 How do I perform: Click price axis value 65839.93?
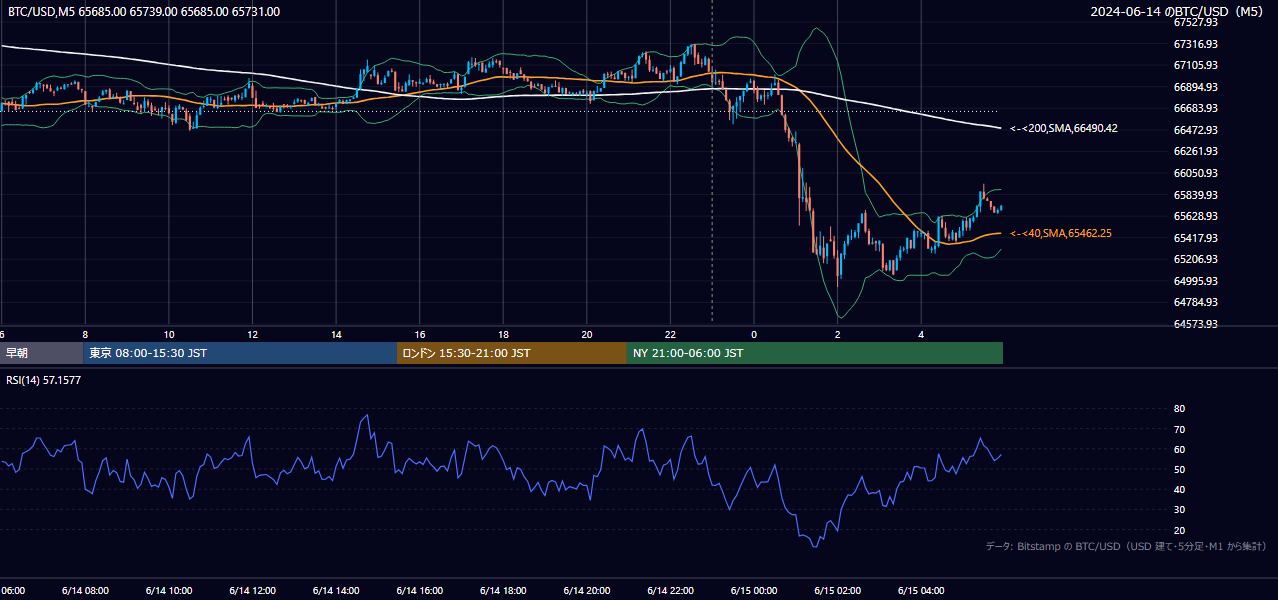coord(1195,195)
